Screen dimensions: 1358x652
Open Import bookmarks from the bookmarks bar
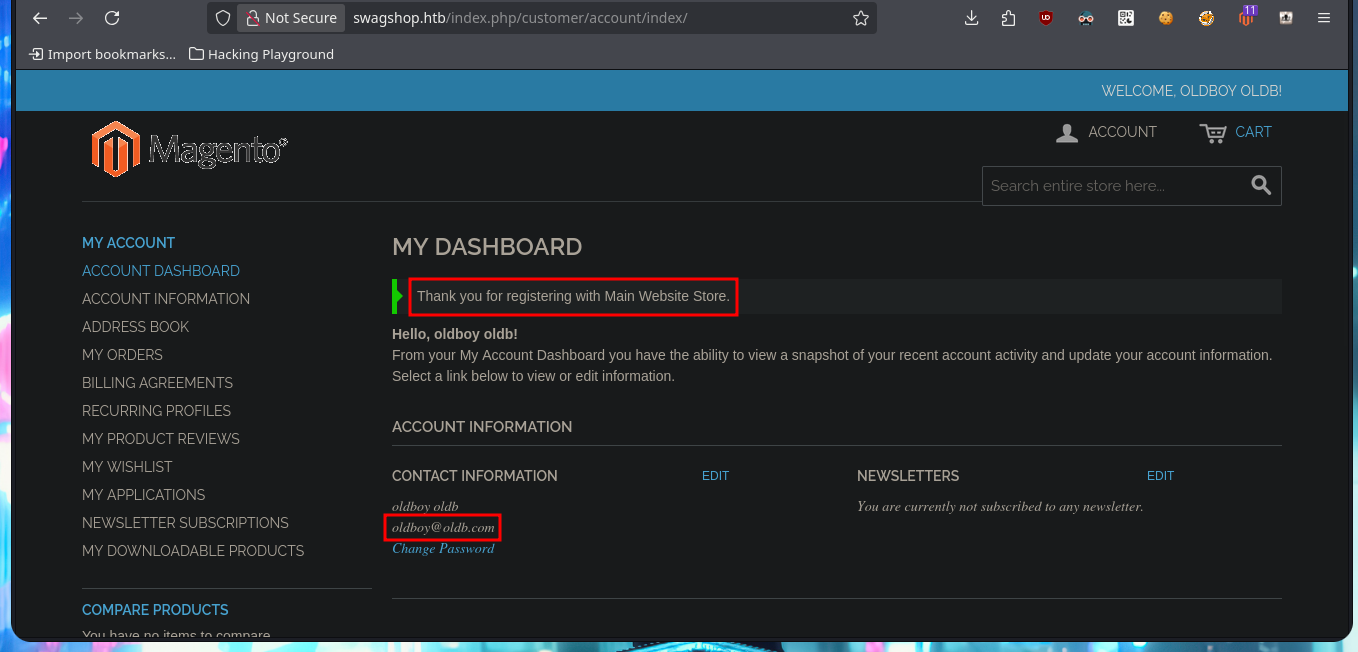coord(103,54)
